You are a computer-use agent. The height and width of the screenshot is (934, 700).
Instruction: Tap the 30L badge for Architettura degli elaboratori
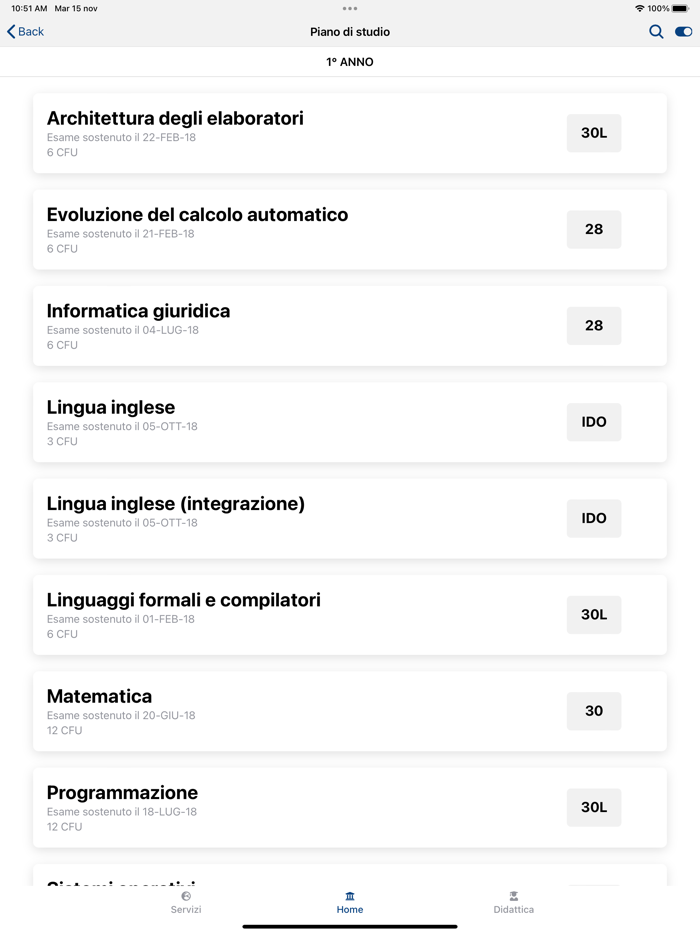[x=593, y=133]
